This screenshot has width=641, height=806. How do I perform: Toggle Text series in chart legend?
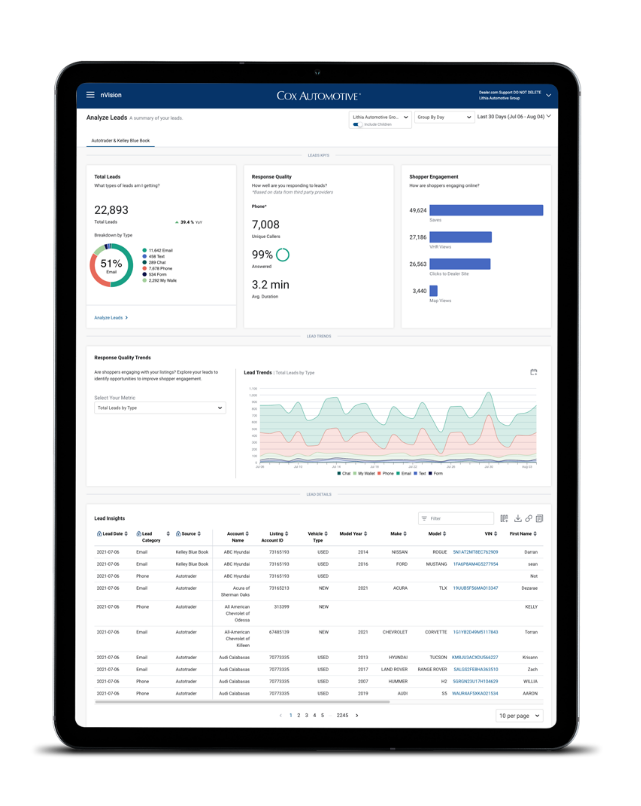(420, 473)
